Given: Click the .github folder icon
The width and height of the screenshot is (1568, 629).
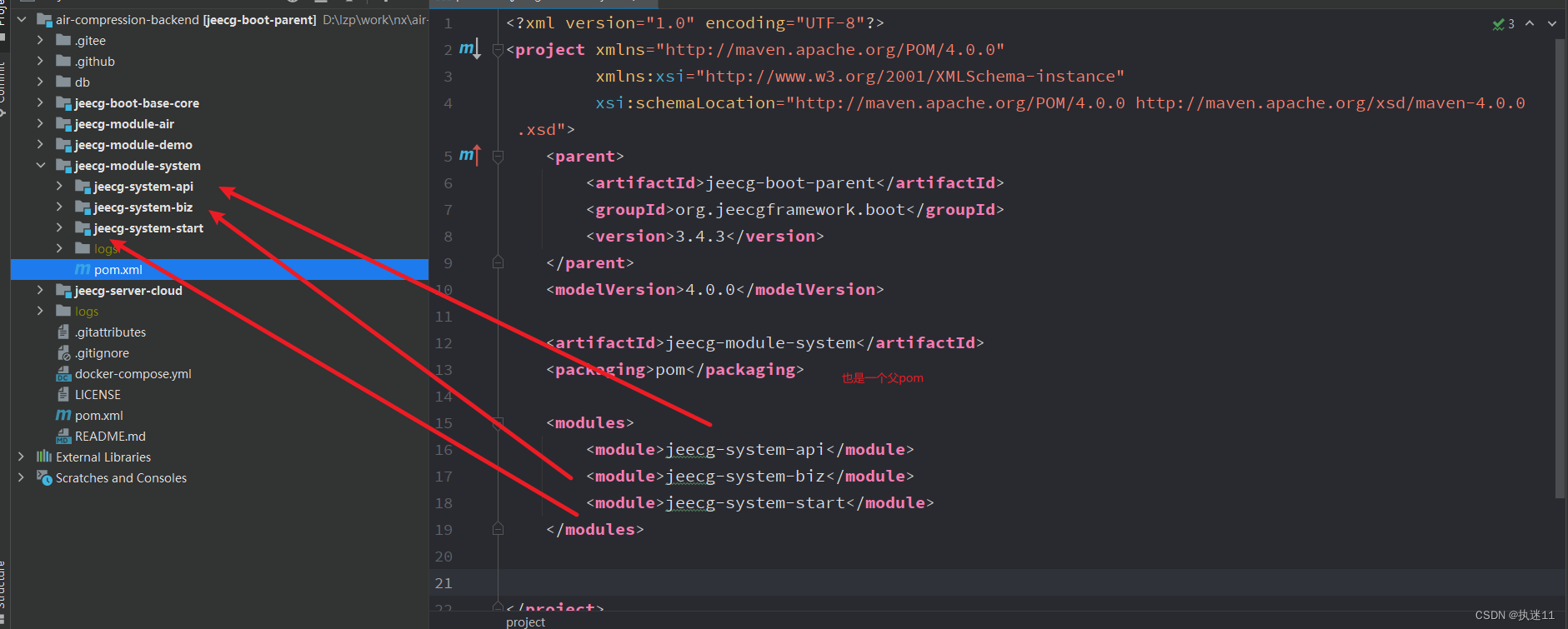Looking at the screenshot, I should click(x=63, y=61).
